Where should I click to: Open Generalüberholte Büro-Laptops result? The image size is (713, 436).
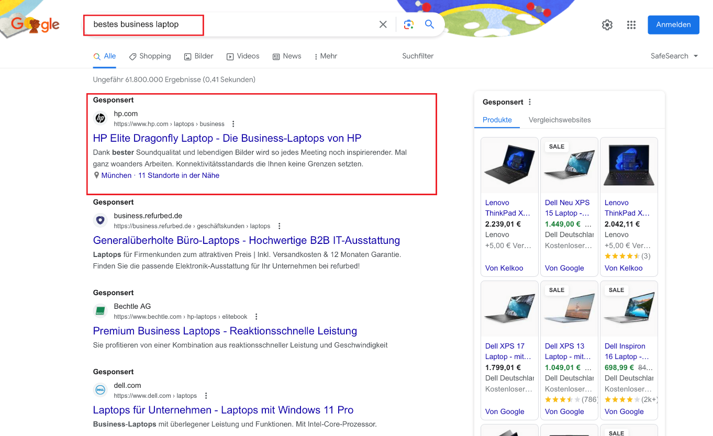(246, 240)
